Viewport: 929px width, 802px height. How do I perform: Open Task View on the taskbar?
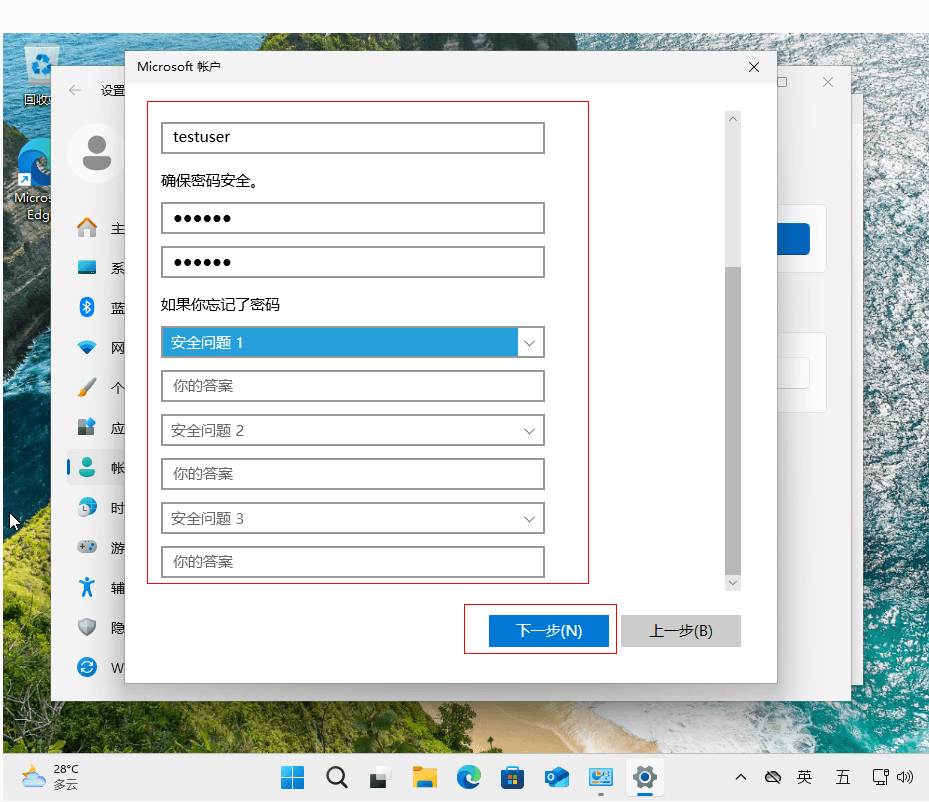click(x=380, y=778)
